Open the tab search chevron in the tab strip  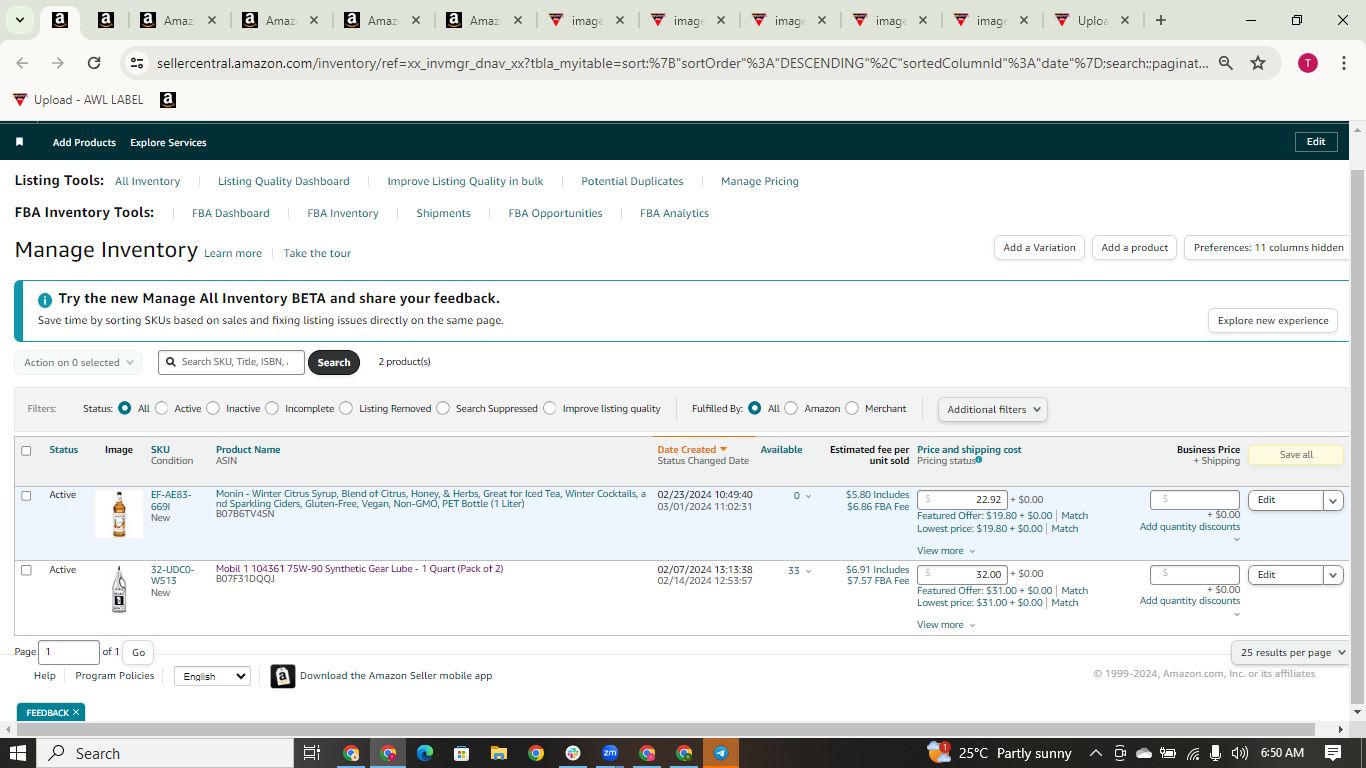(x=19, y=20)
